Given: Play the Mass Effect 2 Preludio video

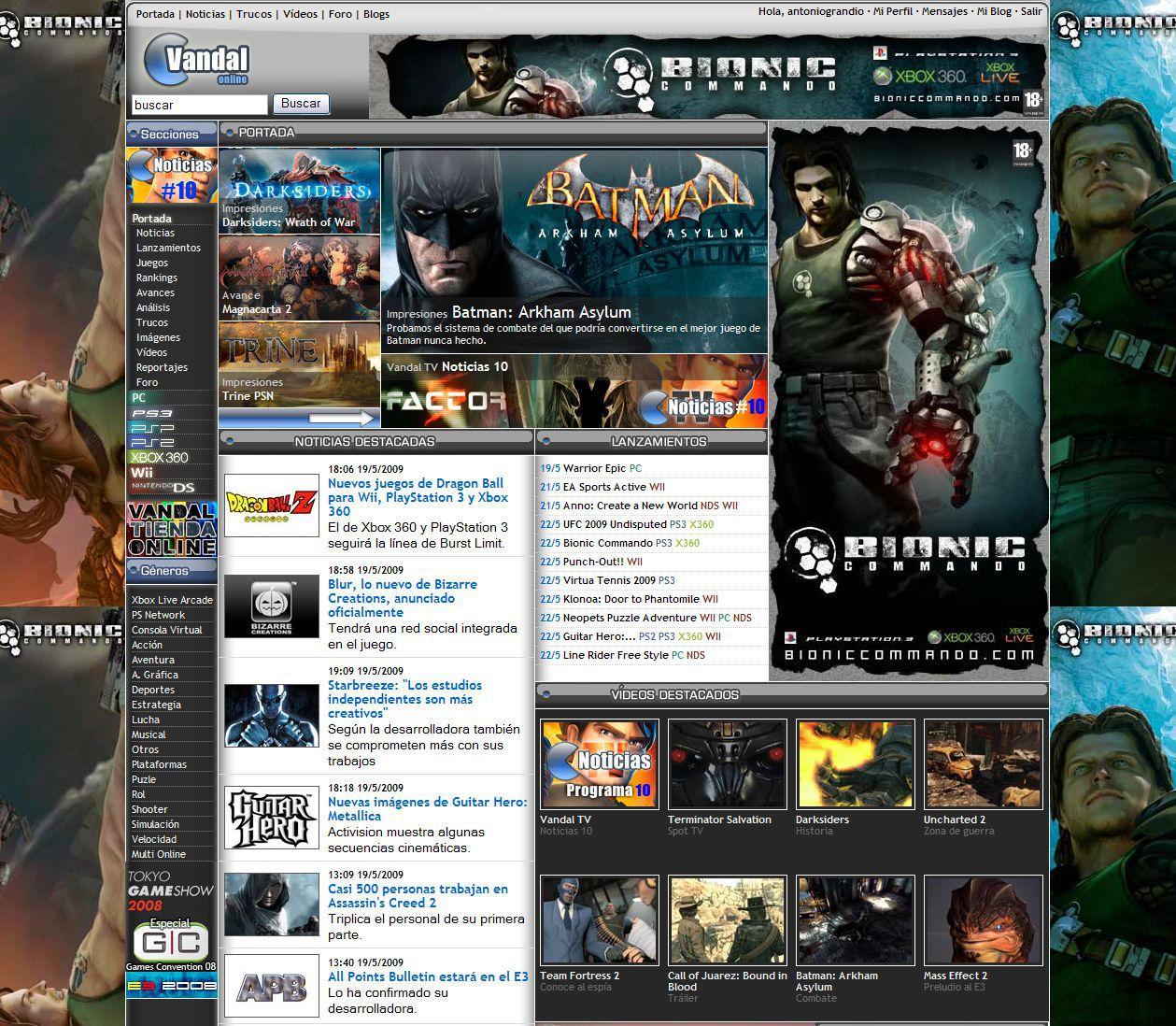Looking at the screenshot, I should [x=983, y=920].
